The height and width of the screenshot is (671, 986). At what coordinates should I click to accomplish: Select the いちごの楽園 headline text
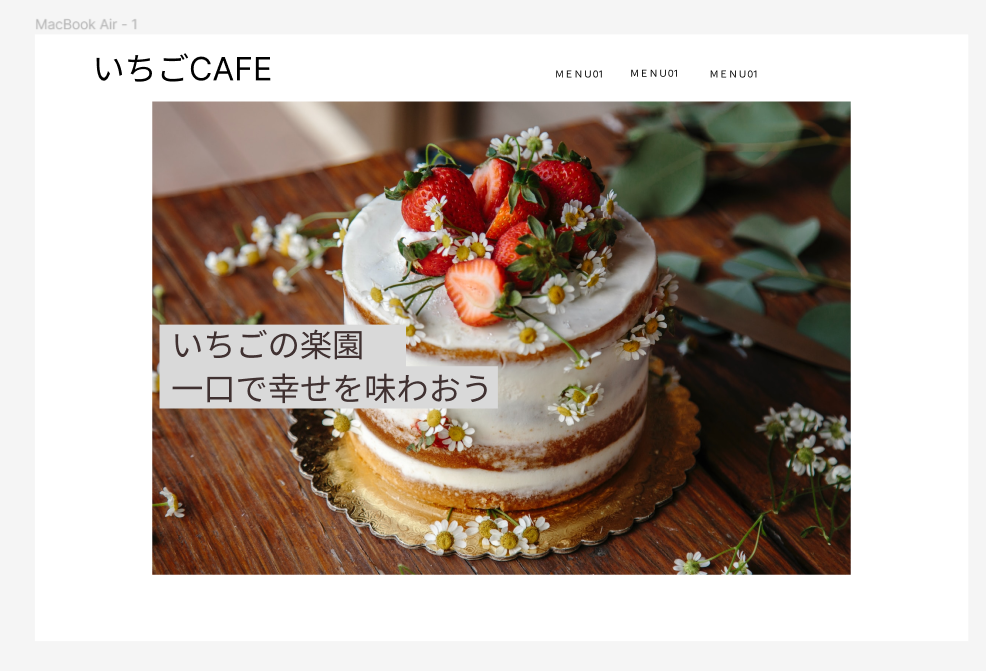(x=269, y=345)
